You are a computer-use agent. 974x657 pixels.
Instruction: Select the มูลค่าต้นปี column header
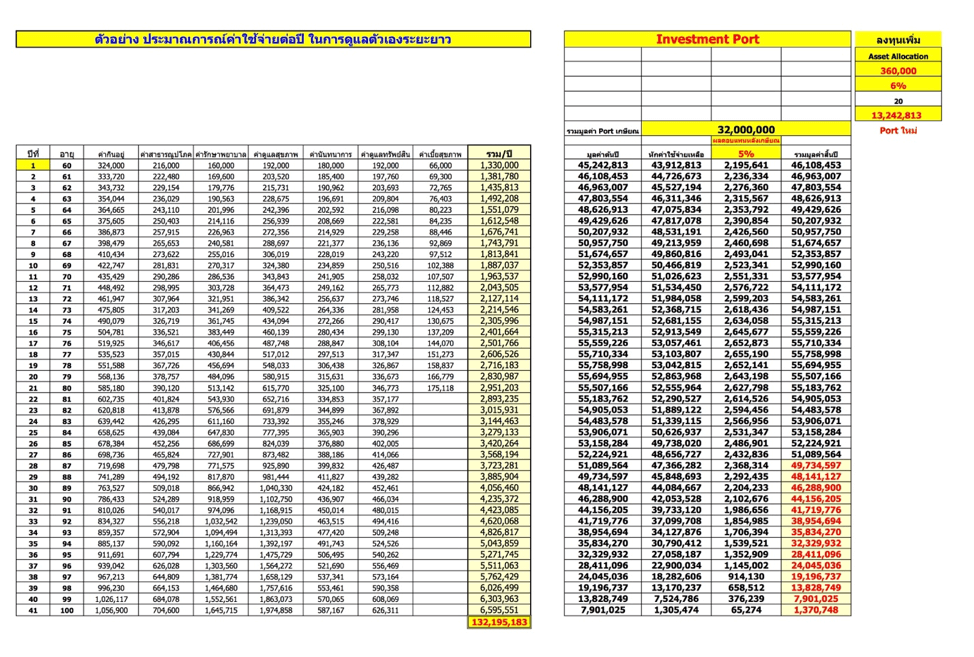click(x=603, y=153)
